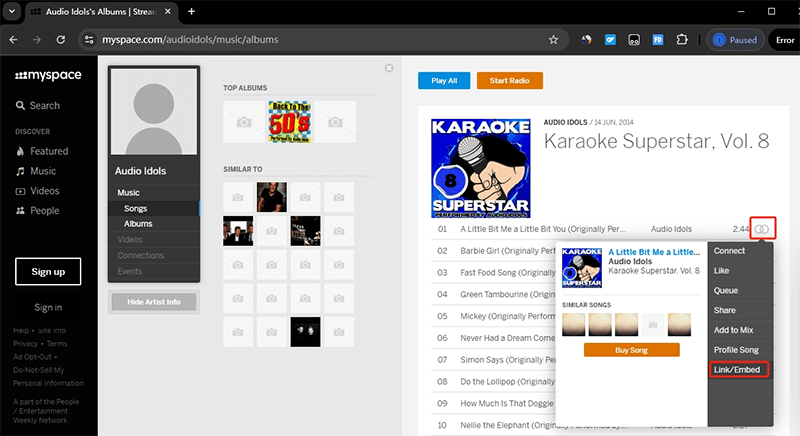Open a new browser tab
Viewport: 800px width, 436px height.
(191, 11)
